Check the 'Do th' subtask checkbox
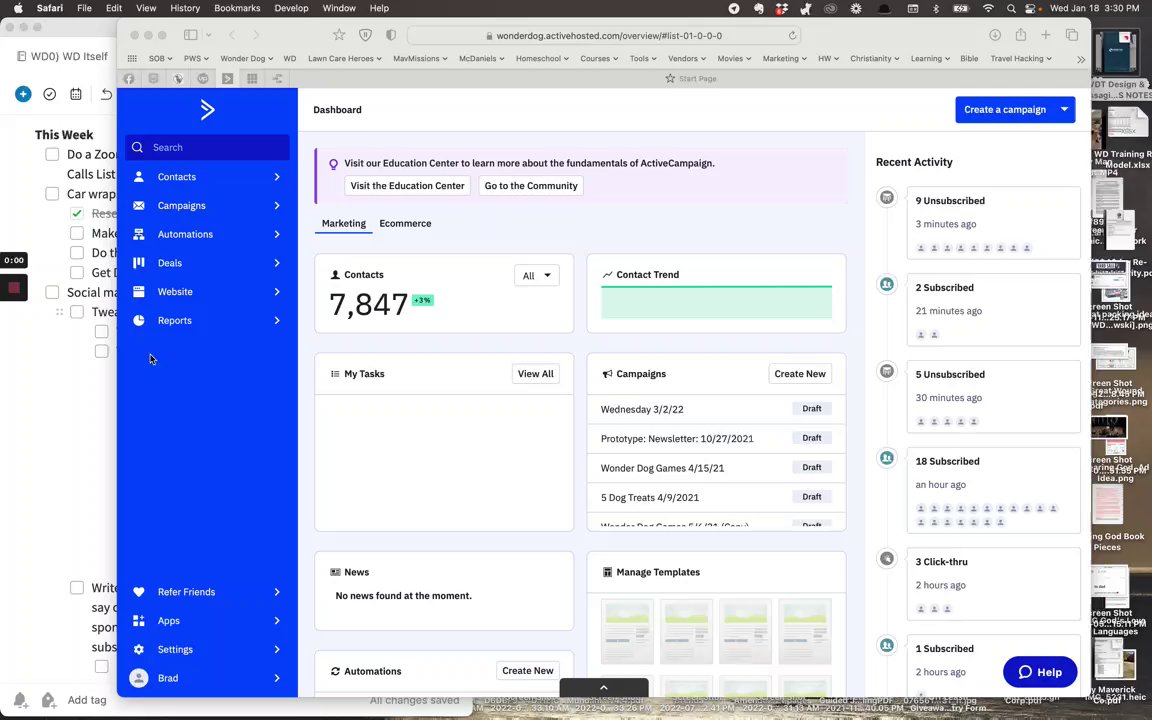Viewport: 1152px width, 720px height. pos(76,253)
